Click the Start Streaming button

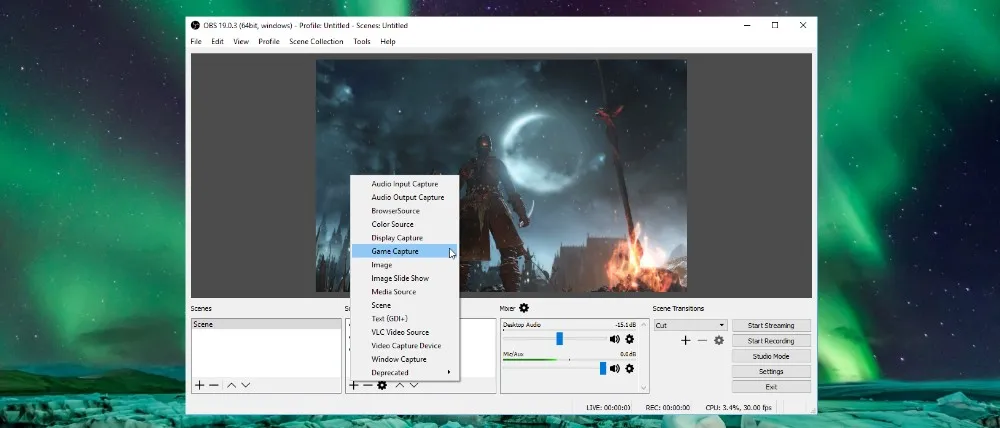[771, 325]
